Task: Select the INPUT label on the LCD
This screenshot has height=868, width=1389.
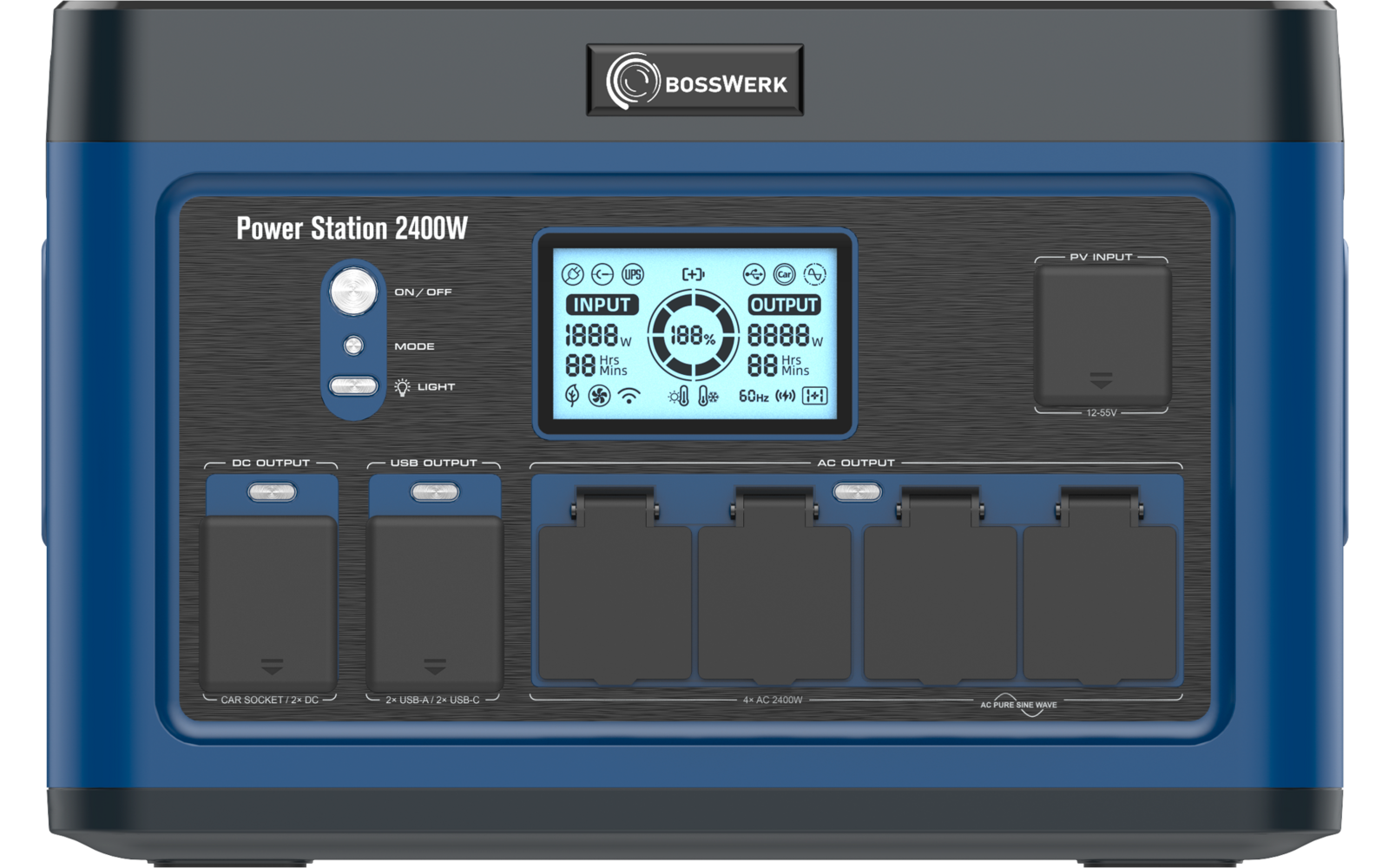Action: click(x=602, y=305)
